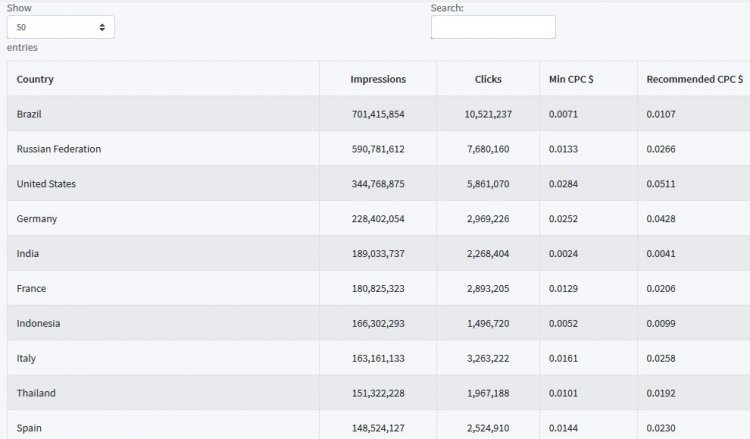Click the Germany country cell
The height and width of the screenshot is (439, 750).
tap(163, 219)
